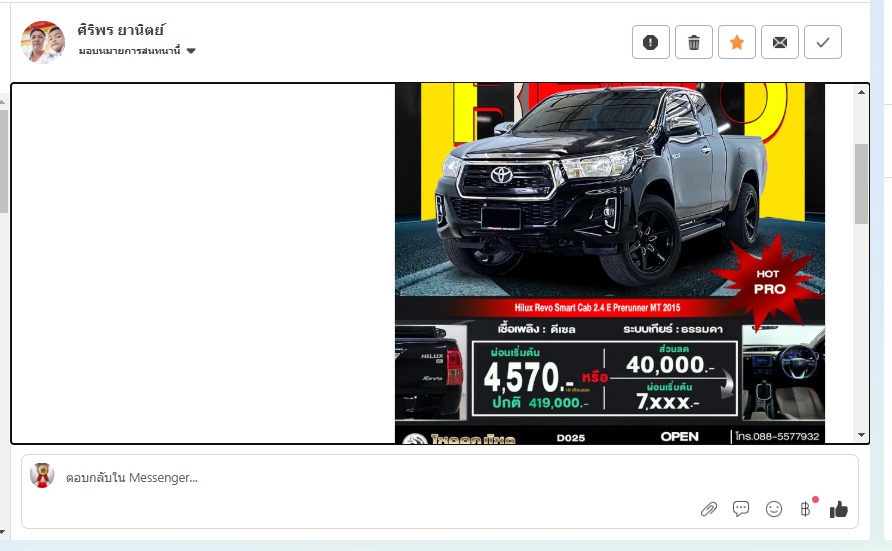
Task: Open the Hilux Revo car ad image
Action: 609,263
